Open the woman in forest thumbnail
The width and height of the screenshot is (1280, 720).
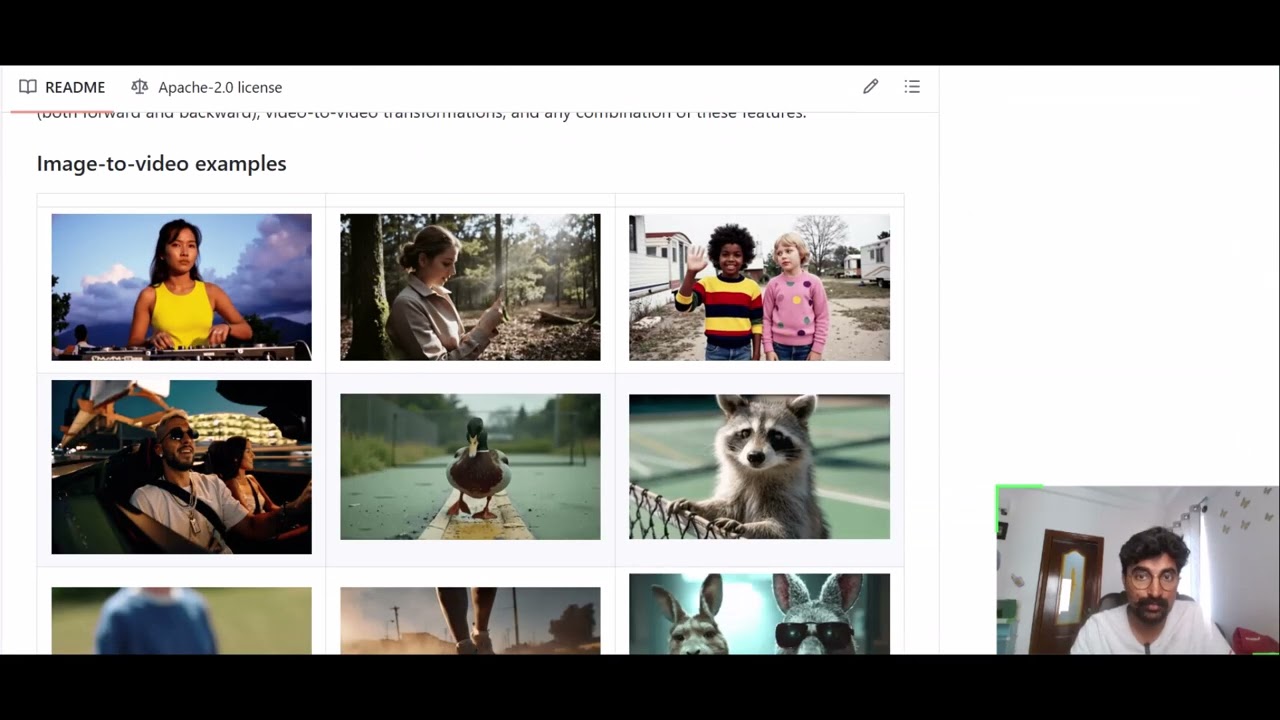click(470, 287)
